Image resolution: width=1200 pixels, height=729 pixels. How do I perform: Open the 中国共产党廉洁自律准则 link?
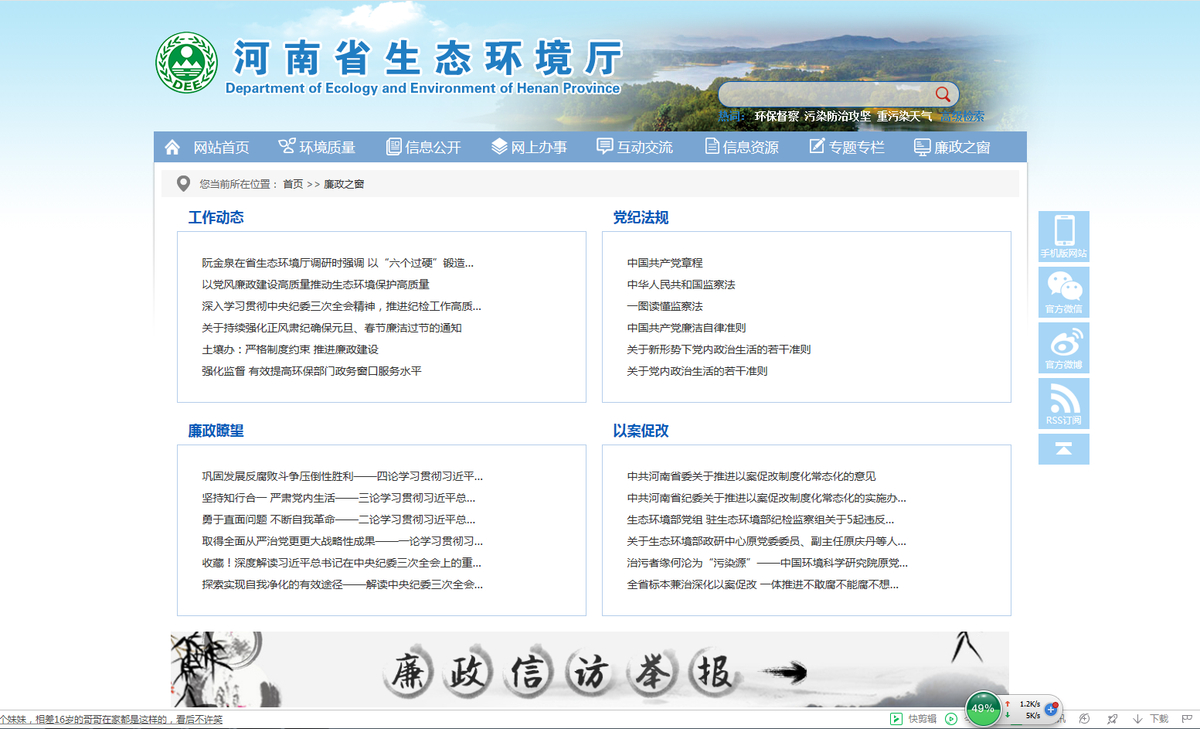tap(686, 328)
